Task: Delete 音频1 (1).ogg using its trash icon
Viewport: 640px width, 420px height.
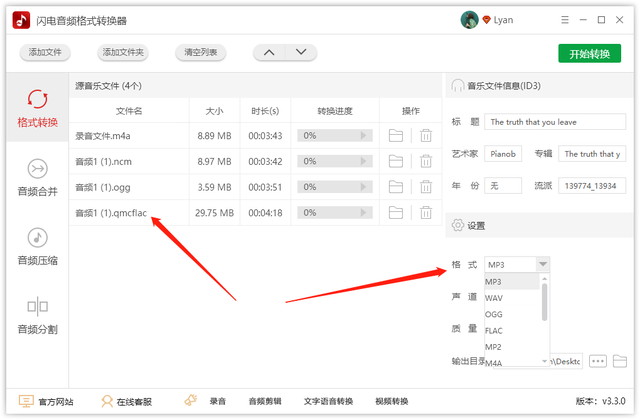Action: [426, 187]
